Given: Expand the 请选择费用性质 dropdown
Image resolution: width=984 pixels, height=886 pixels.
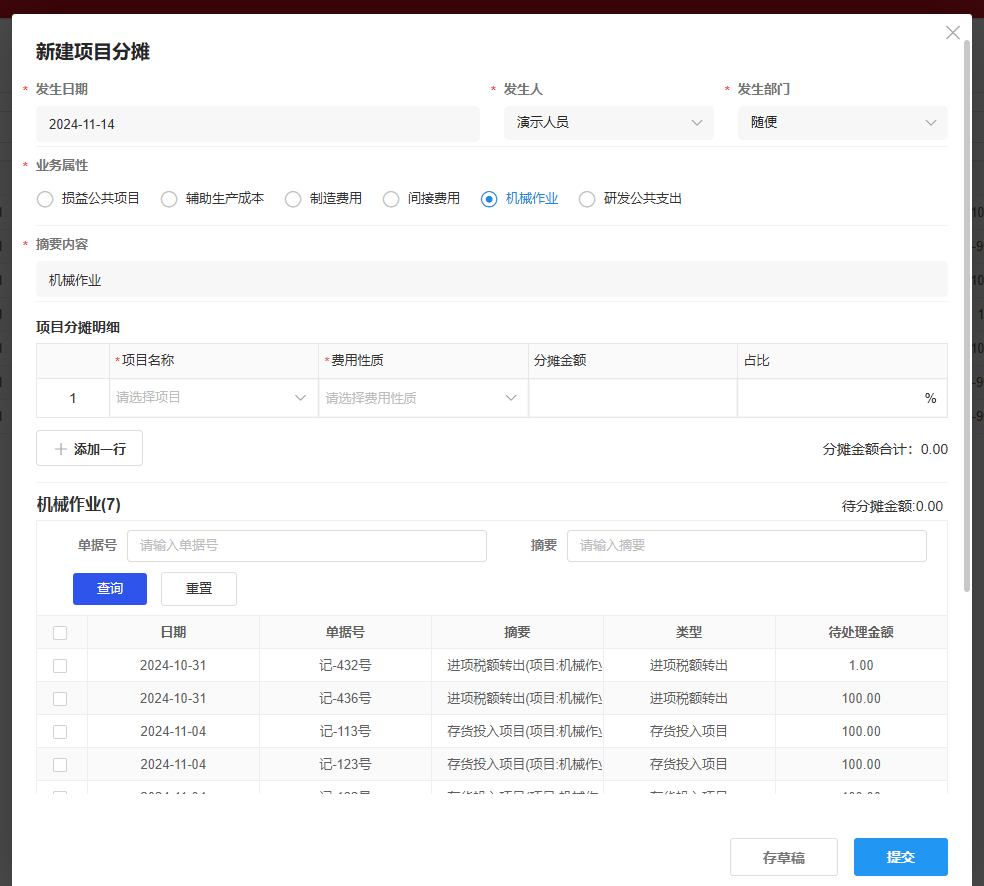Looking at the screenshot, I should point(420,397).
